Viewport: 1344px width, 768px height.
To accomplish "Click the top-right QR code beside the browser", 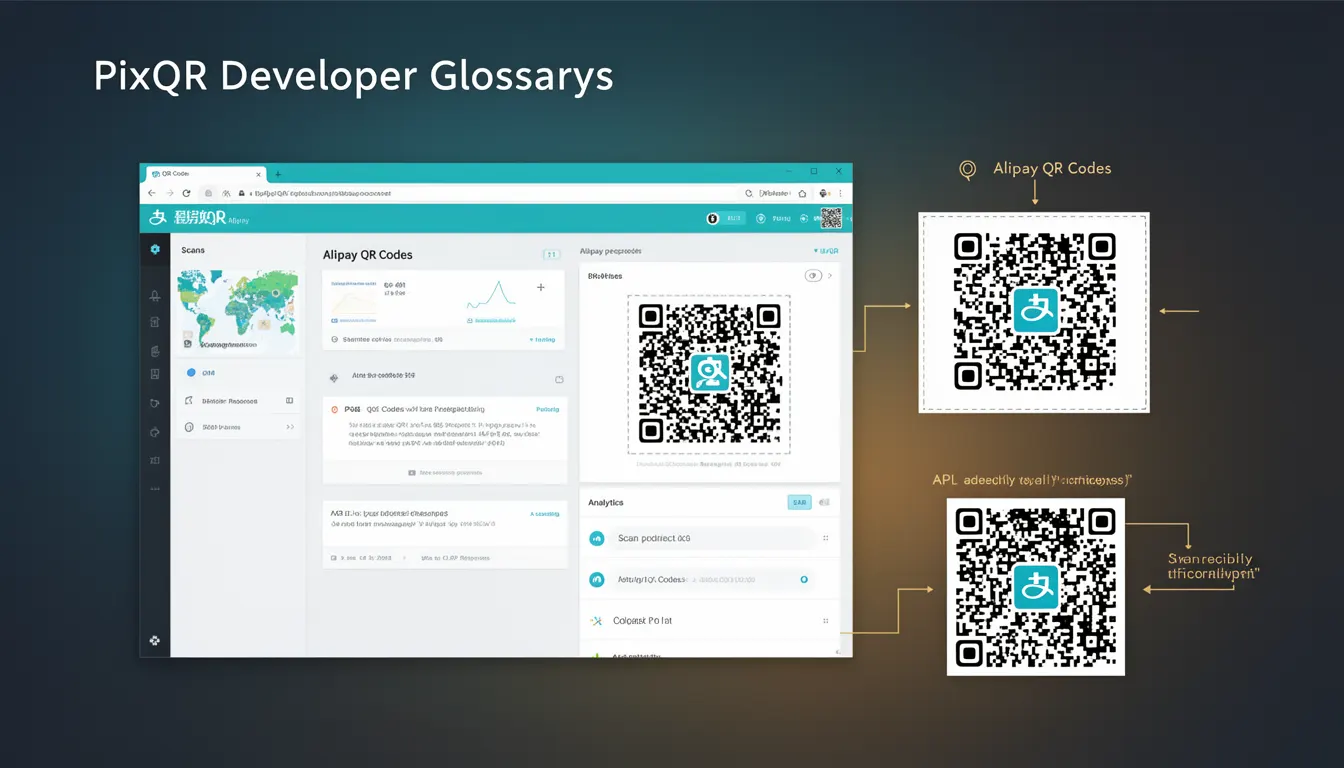I will click(x=1034, y=312).
